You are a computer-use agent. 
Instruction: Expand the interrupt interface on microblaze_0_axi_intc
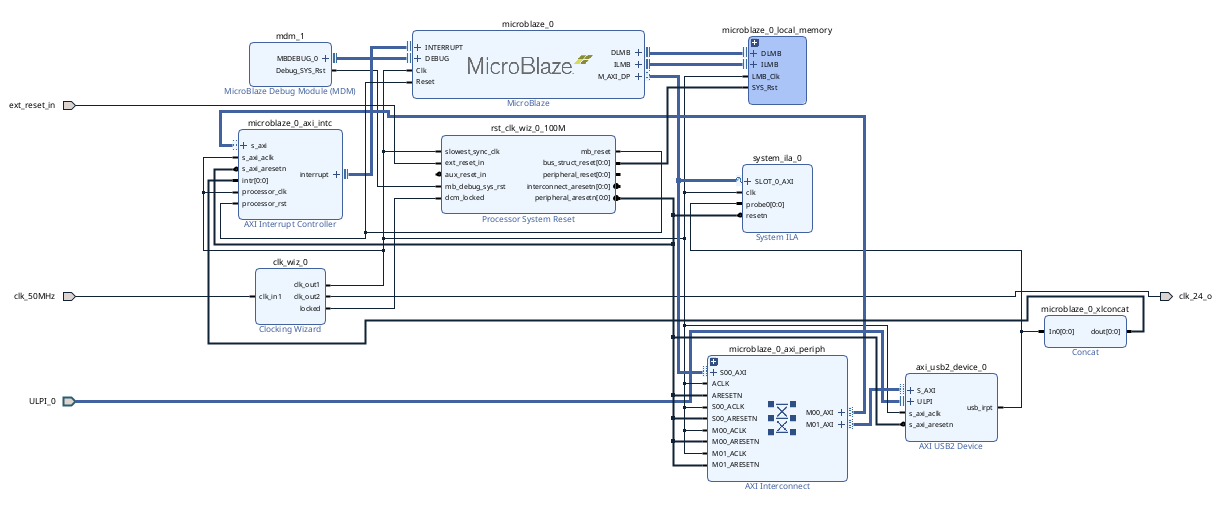pos(336,174)
